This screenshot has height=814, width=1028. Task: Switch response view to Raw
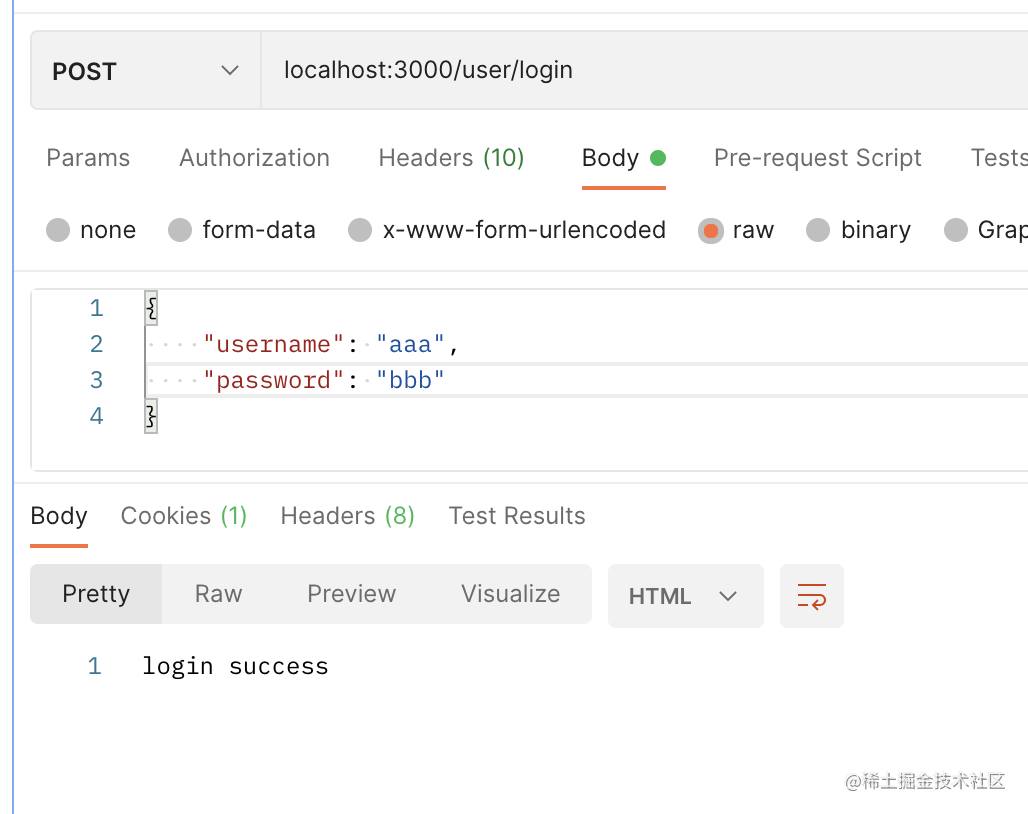click(218, 594)
